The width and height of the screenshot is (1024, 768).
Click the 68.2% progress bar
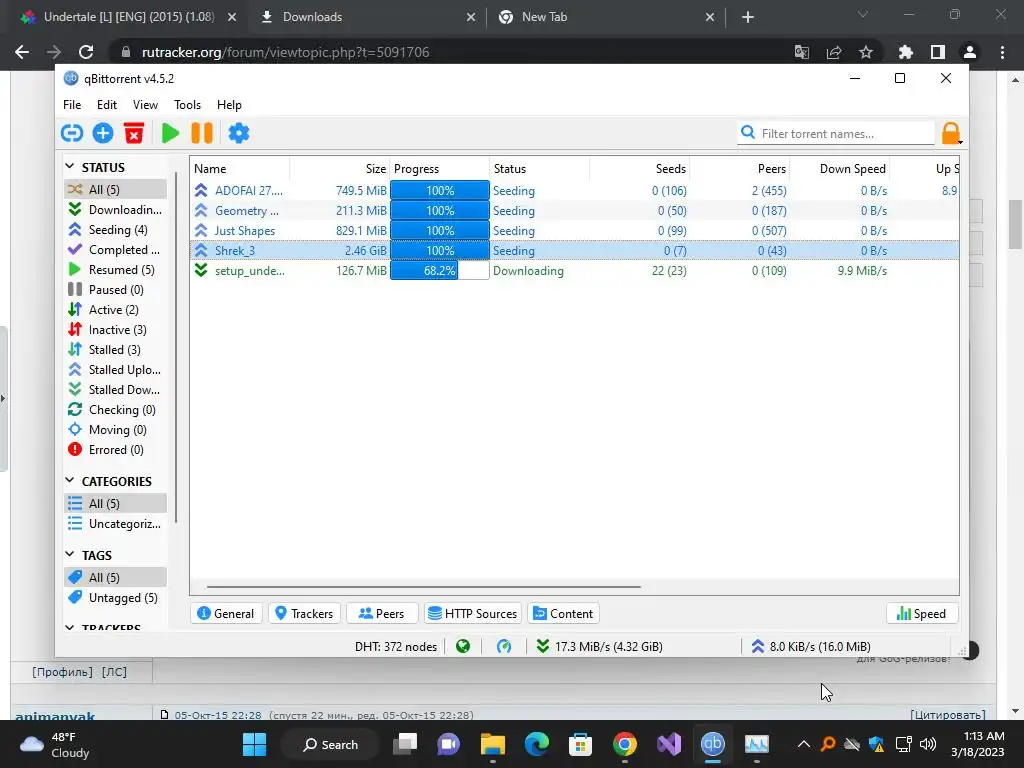(440, 270)
